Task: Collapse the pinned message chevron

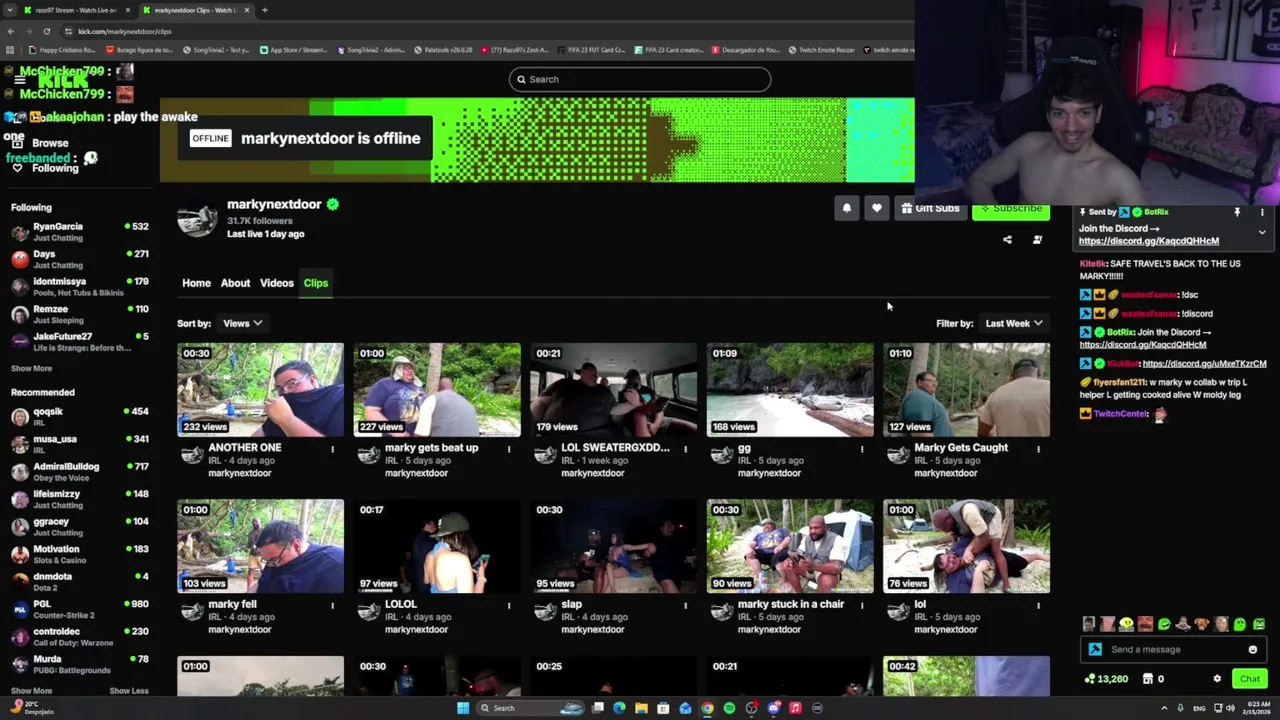Action: 1262,232
